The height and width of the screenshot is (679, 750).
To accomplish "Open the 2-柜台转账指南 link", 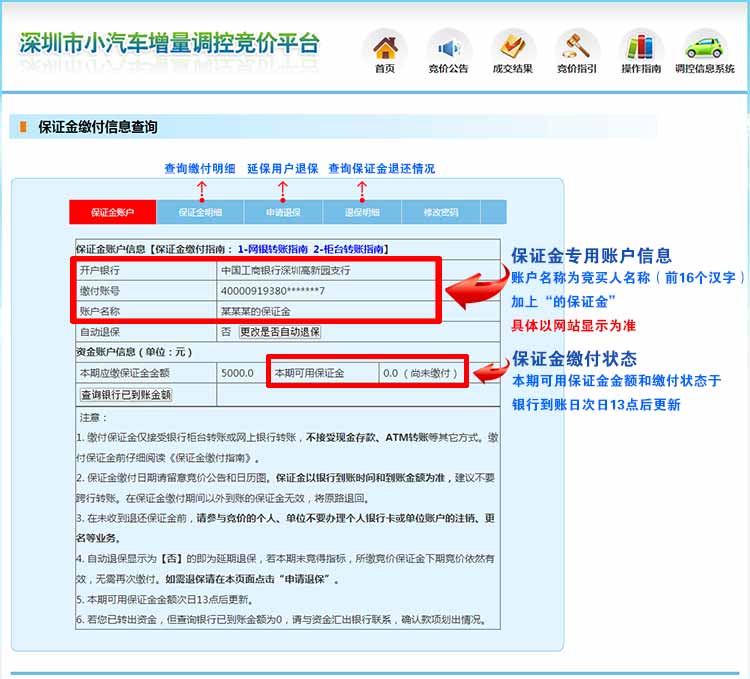I will tap(349, 248).
